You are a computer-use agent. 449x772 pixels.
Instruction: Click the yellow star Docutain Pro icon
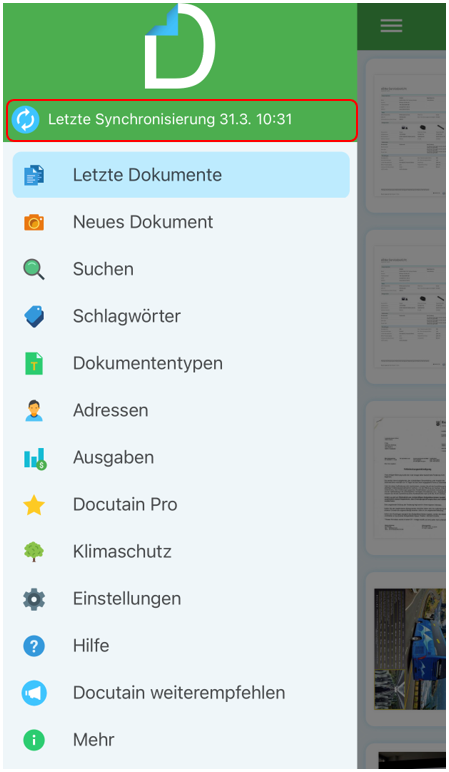(x=34, y=505)
